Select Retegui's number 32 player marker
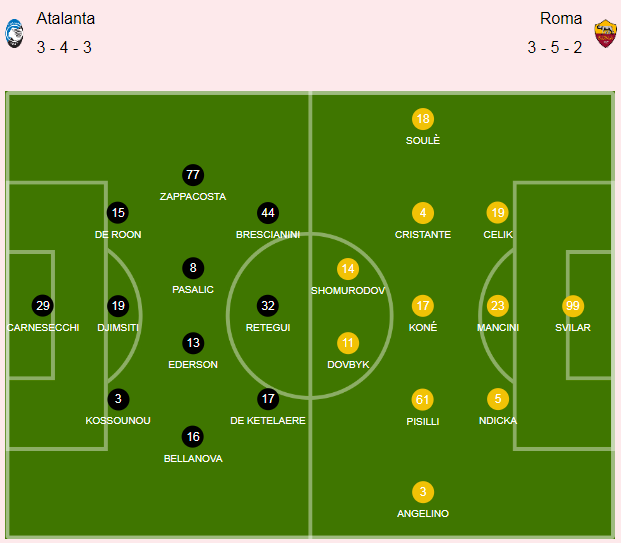The width and height of the screenshot is (621, 543). [x=268, y=306]
